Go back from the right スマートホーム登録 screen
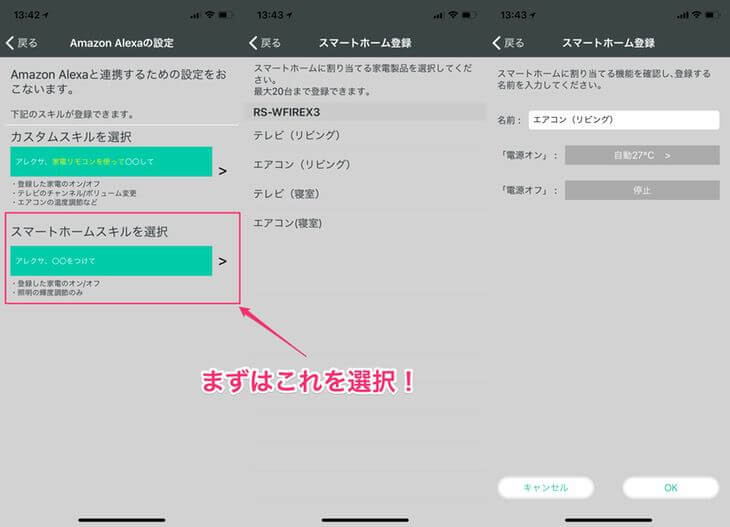Viewport: 730px width, 527px height. click(x=508, y=43)
